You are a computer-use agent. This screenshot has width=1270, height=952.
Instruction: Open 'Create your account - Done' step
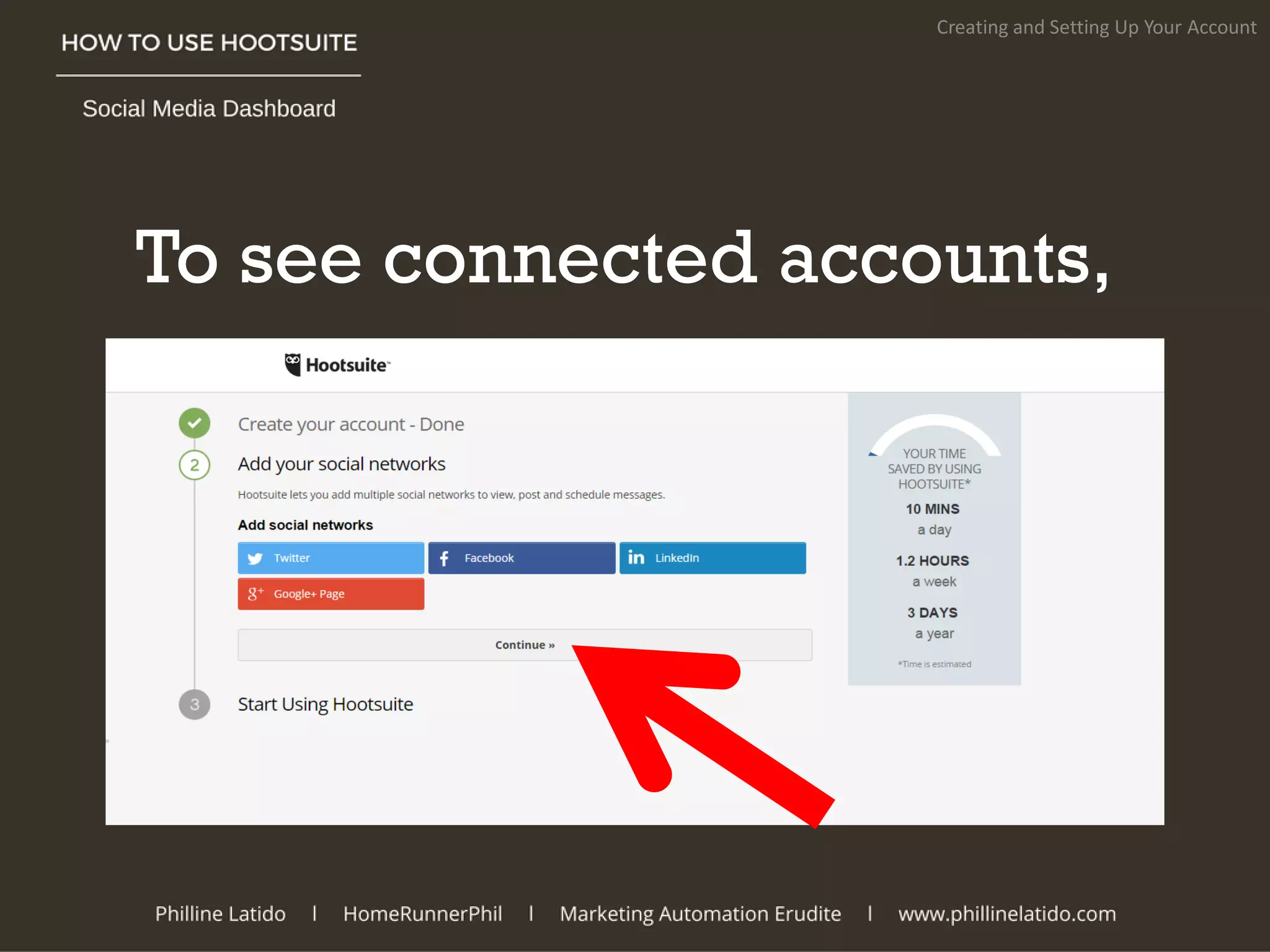tap(351, 425)
